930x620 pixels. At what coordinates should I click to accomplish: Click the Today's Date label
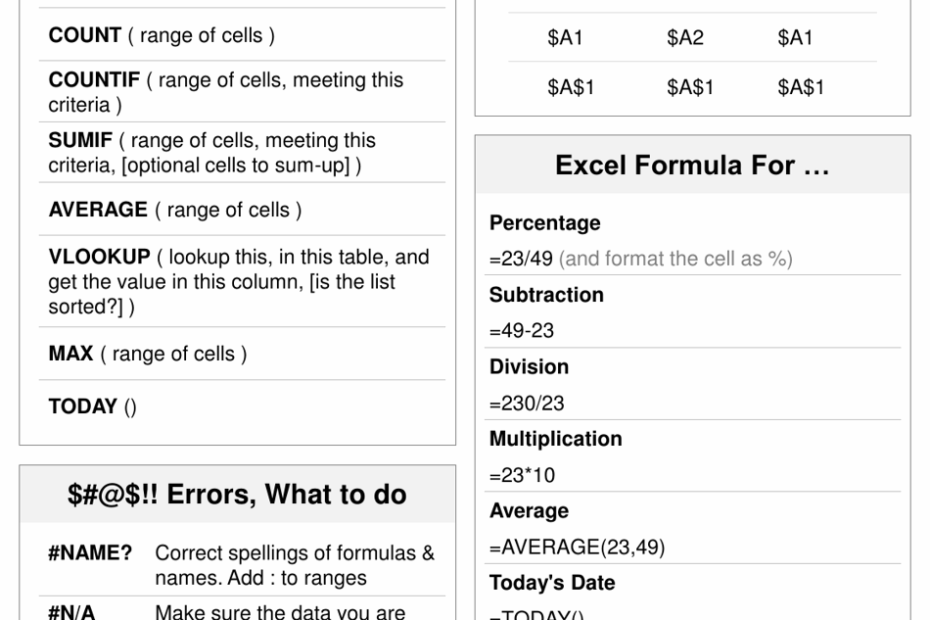click(552, 584)
